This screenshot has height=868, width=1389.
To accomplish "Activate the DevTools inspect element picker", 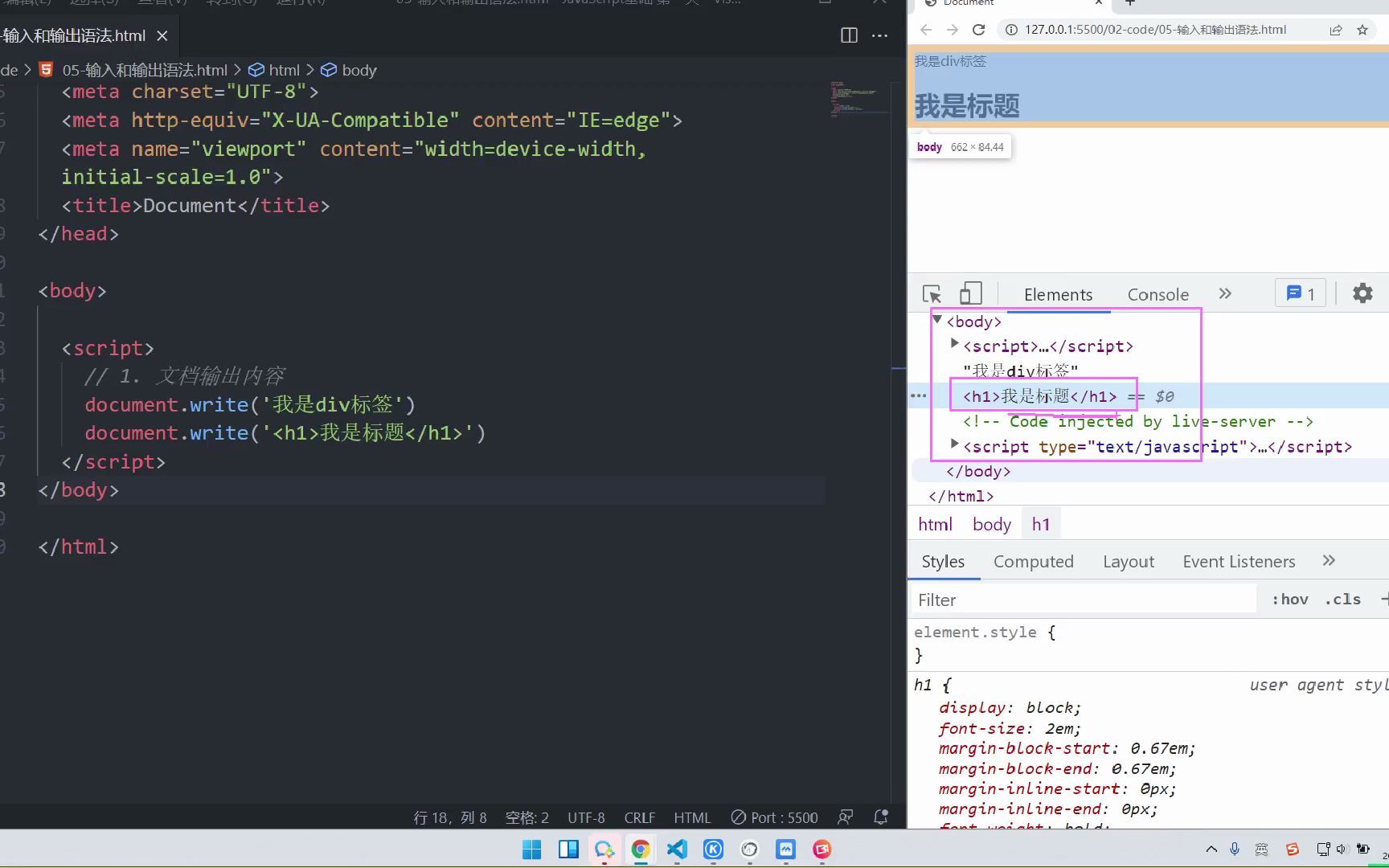I will (932, 294).
